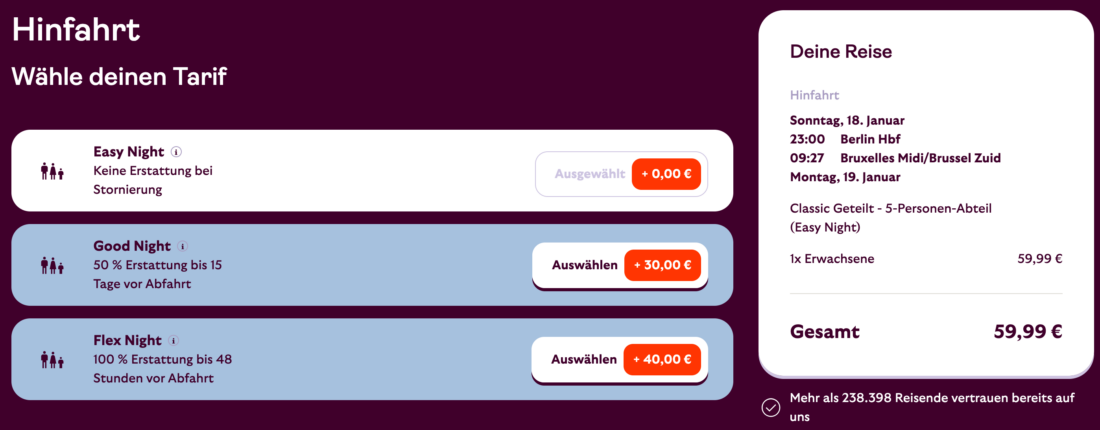Click the info icon beside Good Night
The height and width of the screenshot is (430, 1100).
[x=182, y=246]
